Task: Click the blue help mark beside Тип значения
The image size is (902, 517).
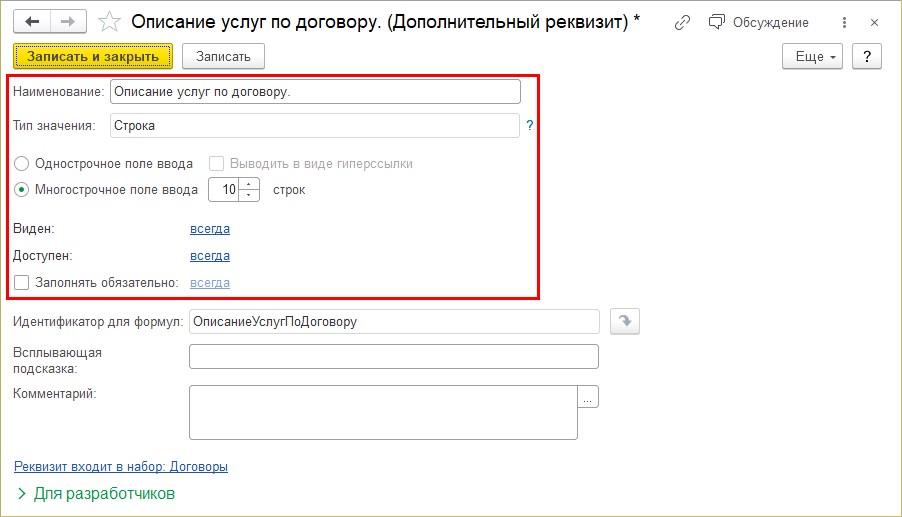Action: [530, 126]
